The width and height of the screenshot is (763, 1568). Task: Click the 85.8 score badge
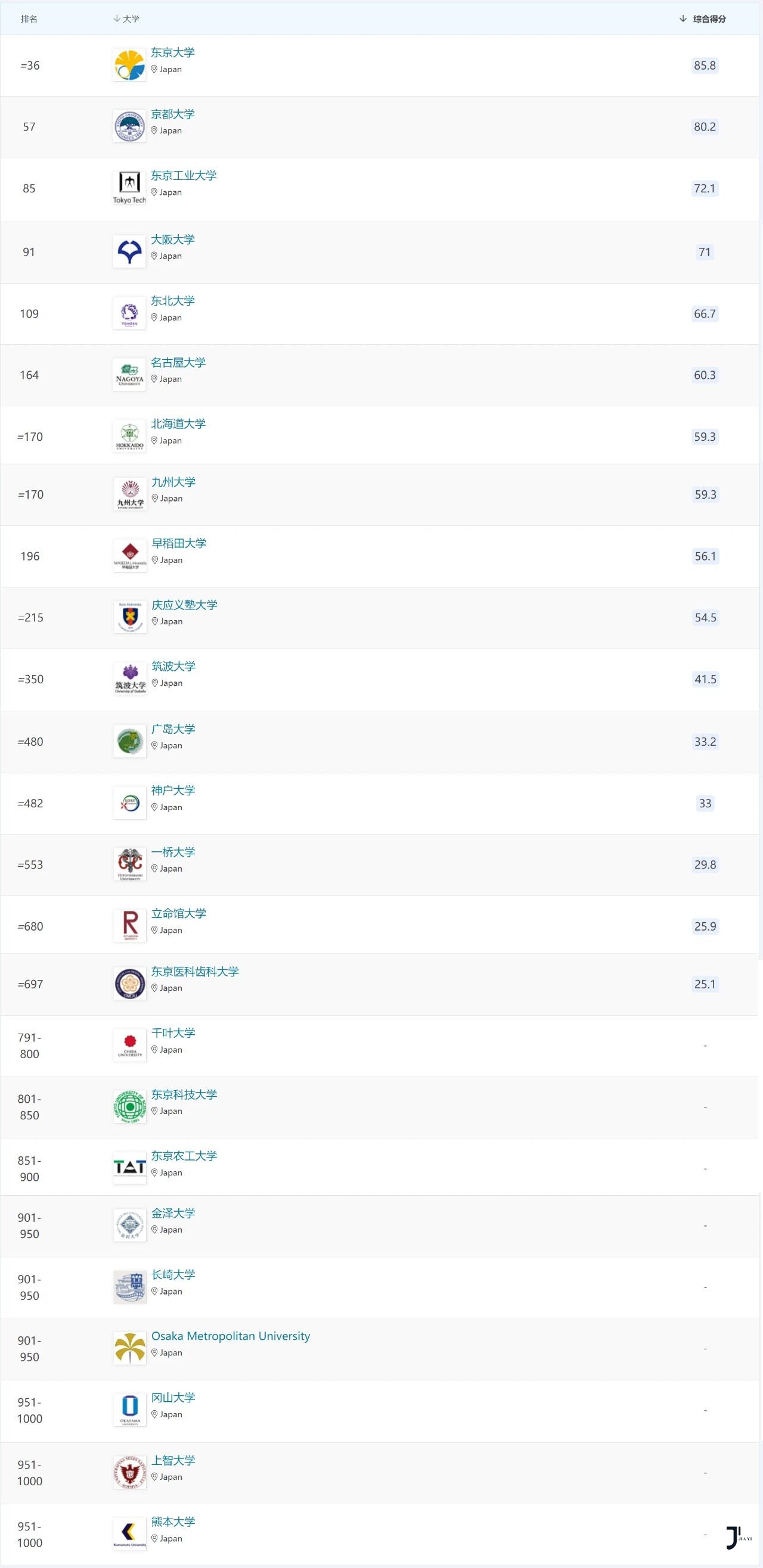(x=705, y=65)
